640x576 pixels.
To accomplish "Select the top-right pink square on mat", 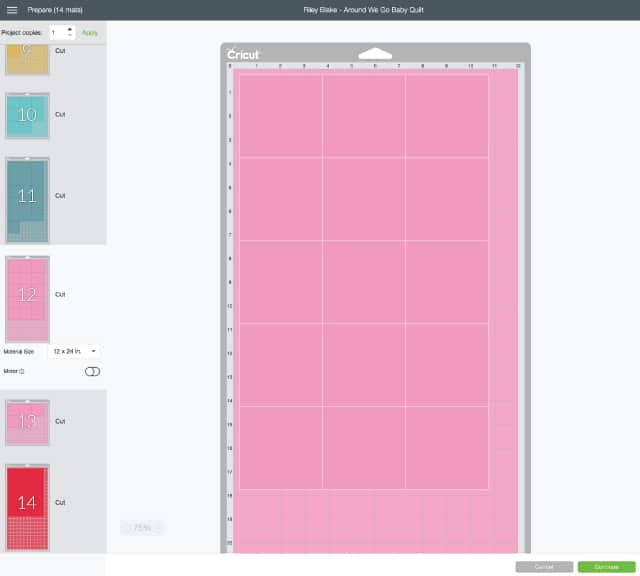I will pos(447,116).
